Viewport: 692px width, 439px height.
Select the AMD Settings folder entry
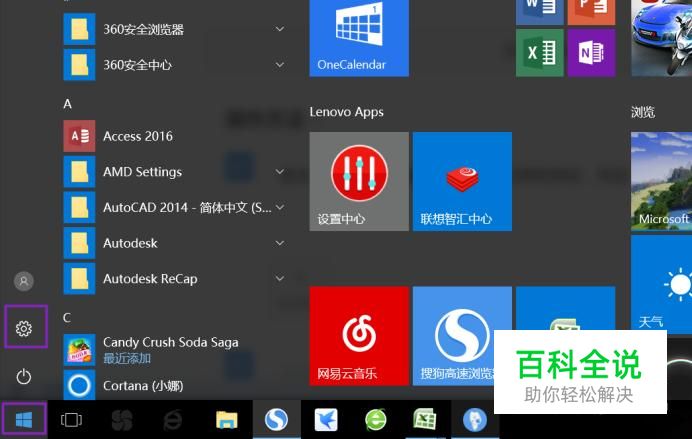pos(177,172)
